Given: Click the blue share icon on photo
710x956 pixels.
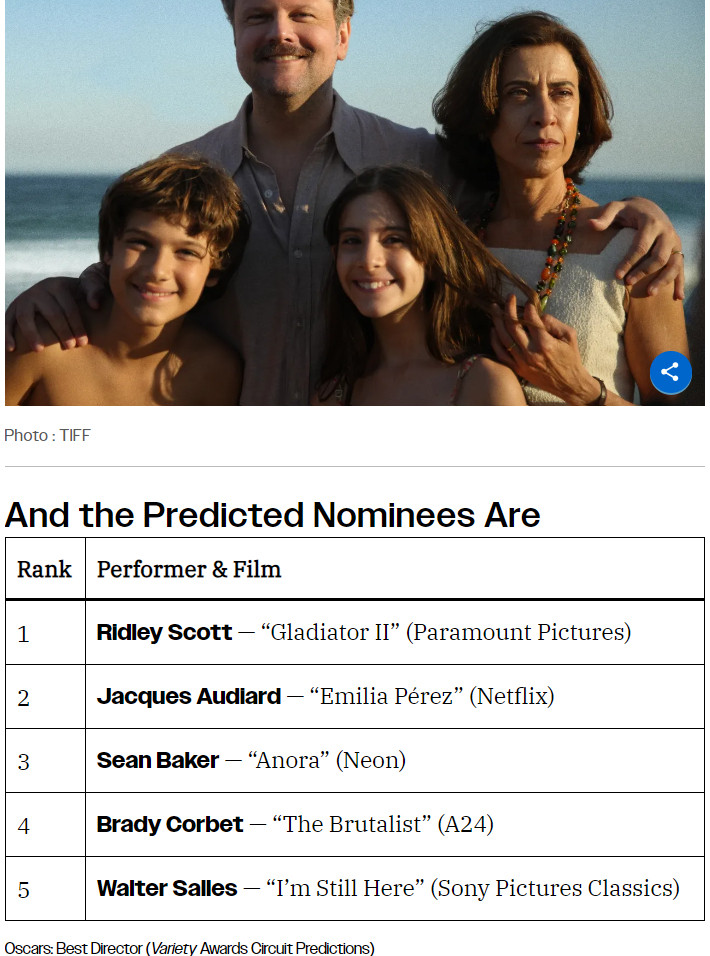Looking at the screenshot, I should click(x=670, y=372).
